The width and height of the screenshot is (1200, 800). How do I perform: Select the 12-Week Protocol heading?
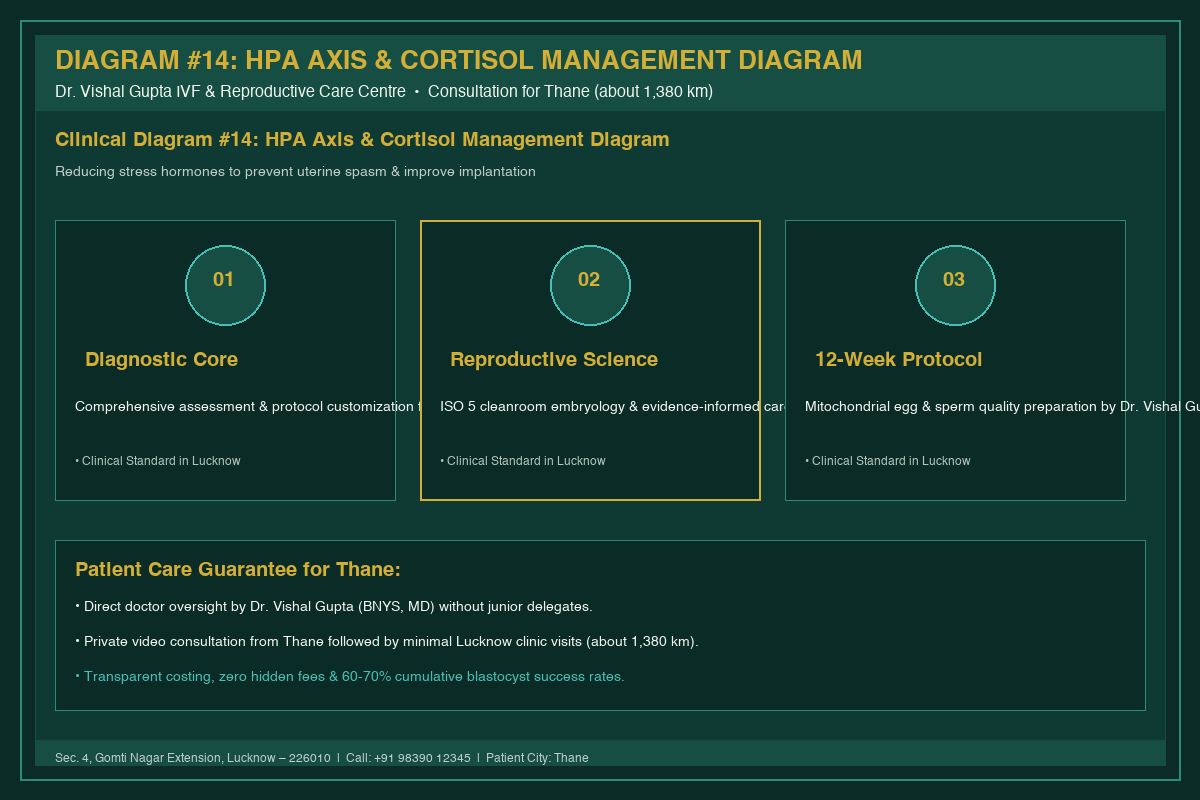(x=898, y=359)
